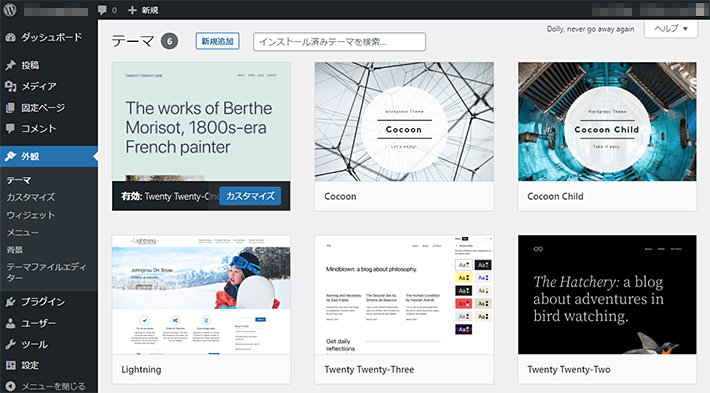Image resolution: width=710 pixels, height=393 pixels.
Task: Click the Cocoon Child theme screenshot
Action: point(607,121)
